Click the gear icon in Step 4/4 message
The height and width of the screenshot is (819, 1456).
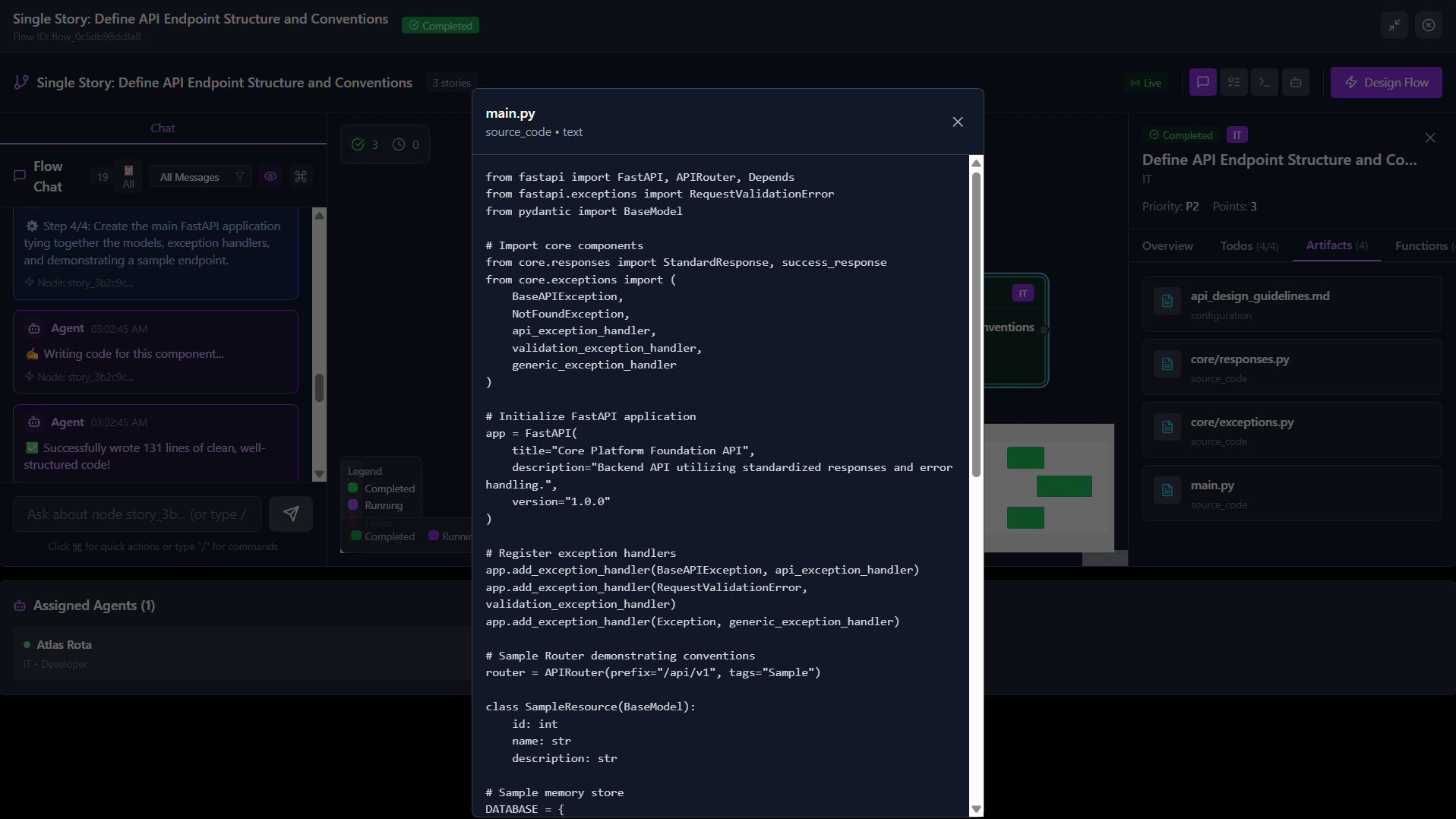point(32,226)
